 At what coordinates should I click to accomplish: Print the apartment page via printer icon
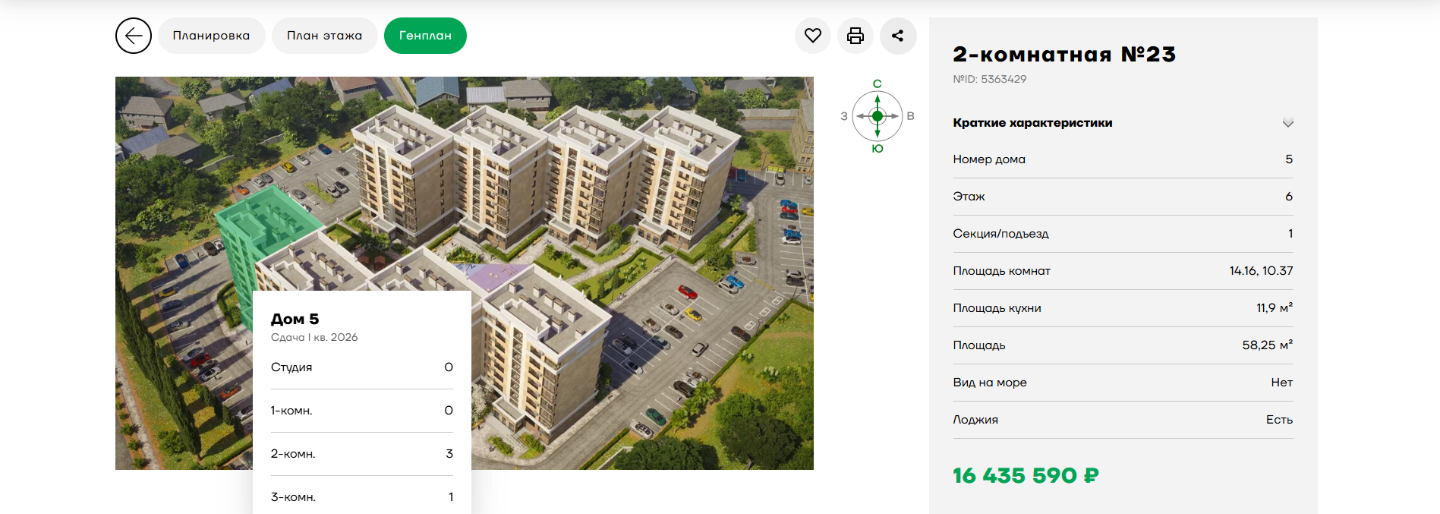point(855,36)
